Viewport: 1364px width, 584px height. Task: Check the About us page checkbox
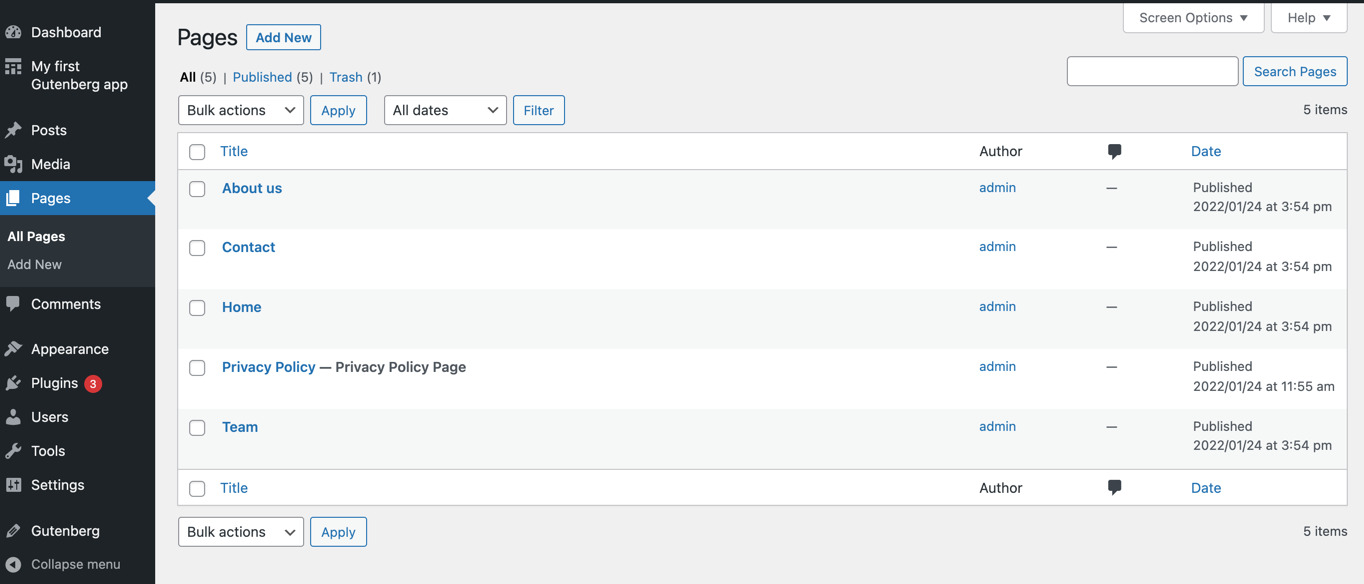click(x=197, y=189)
